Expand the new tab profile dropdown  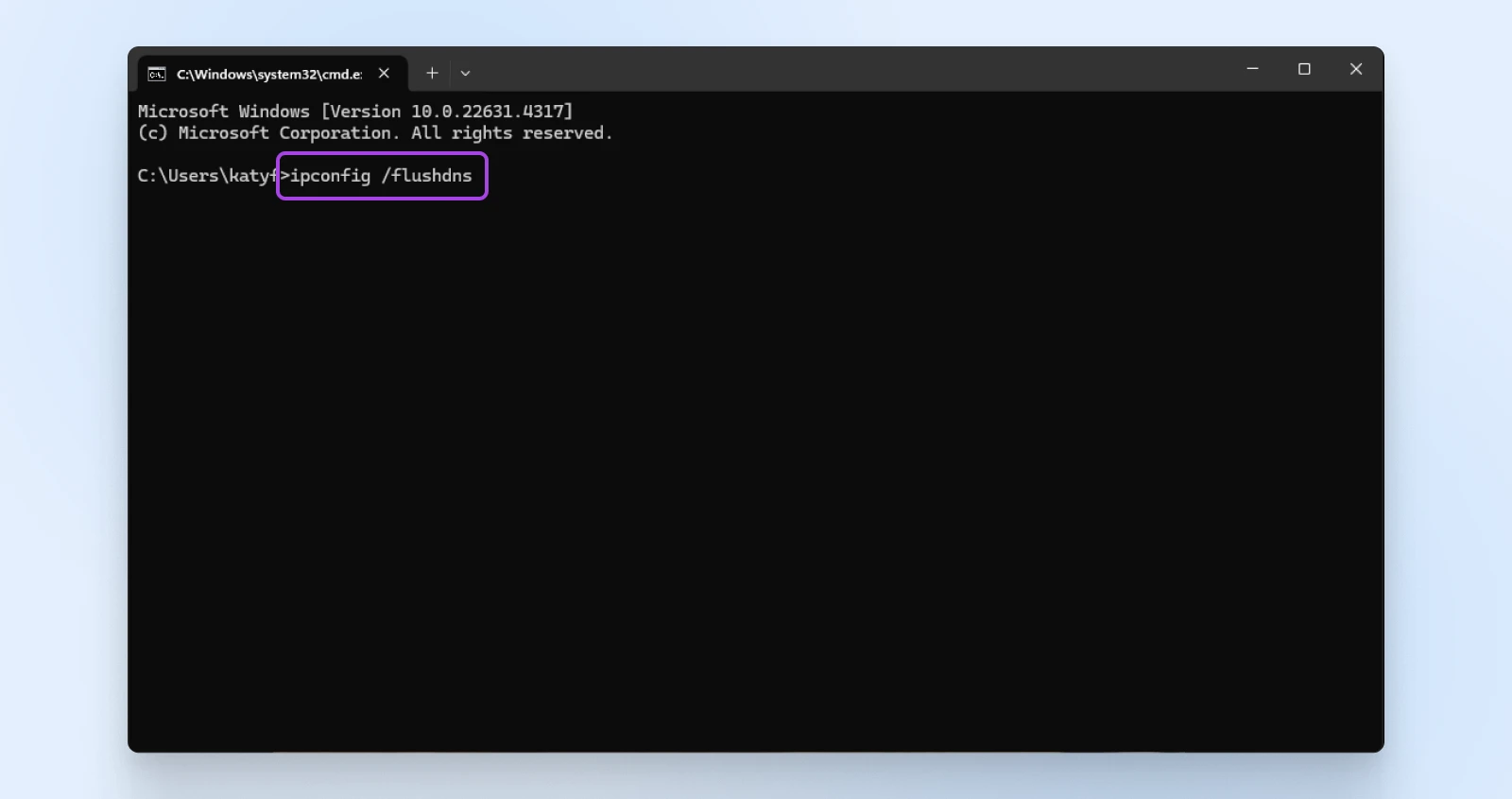(465, 73)
